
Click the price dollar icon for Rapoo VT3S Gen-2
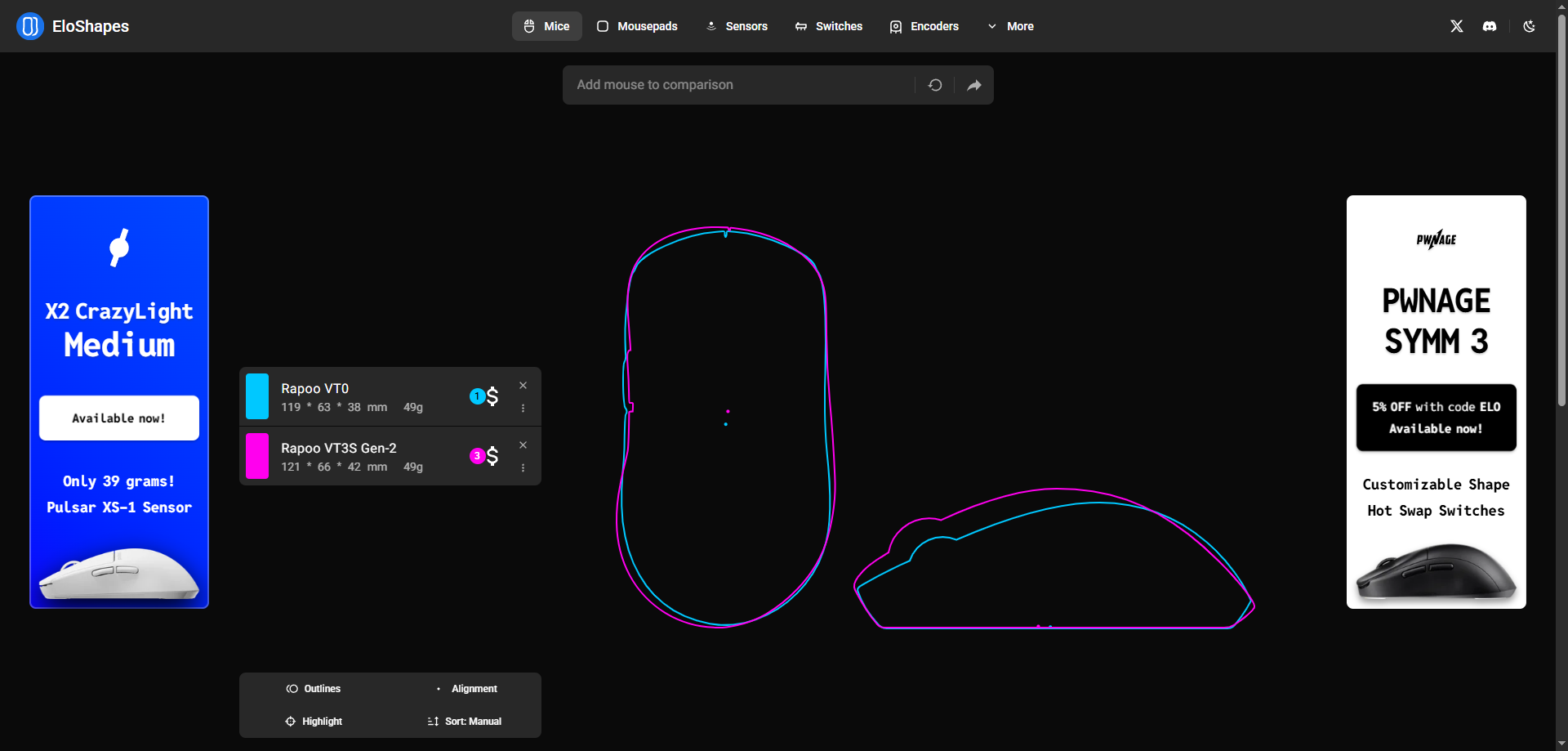492,456
